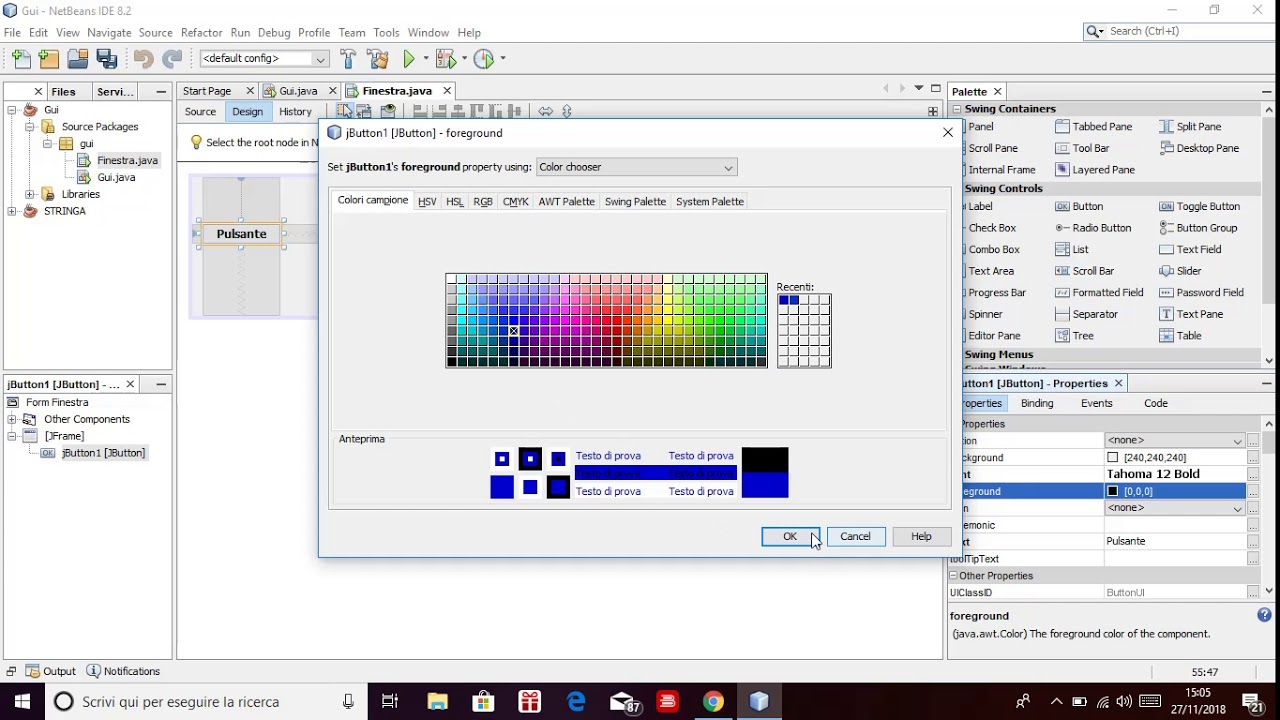Open the HSV color tab
Viewport: 1280px width, 720px height.
point(427,202)
